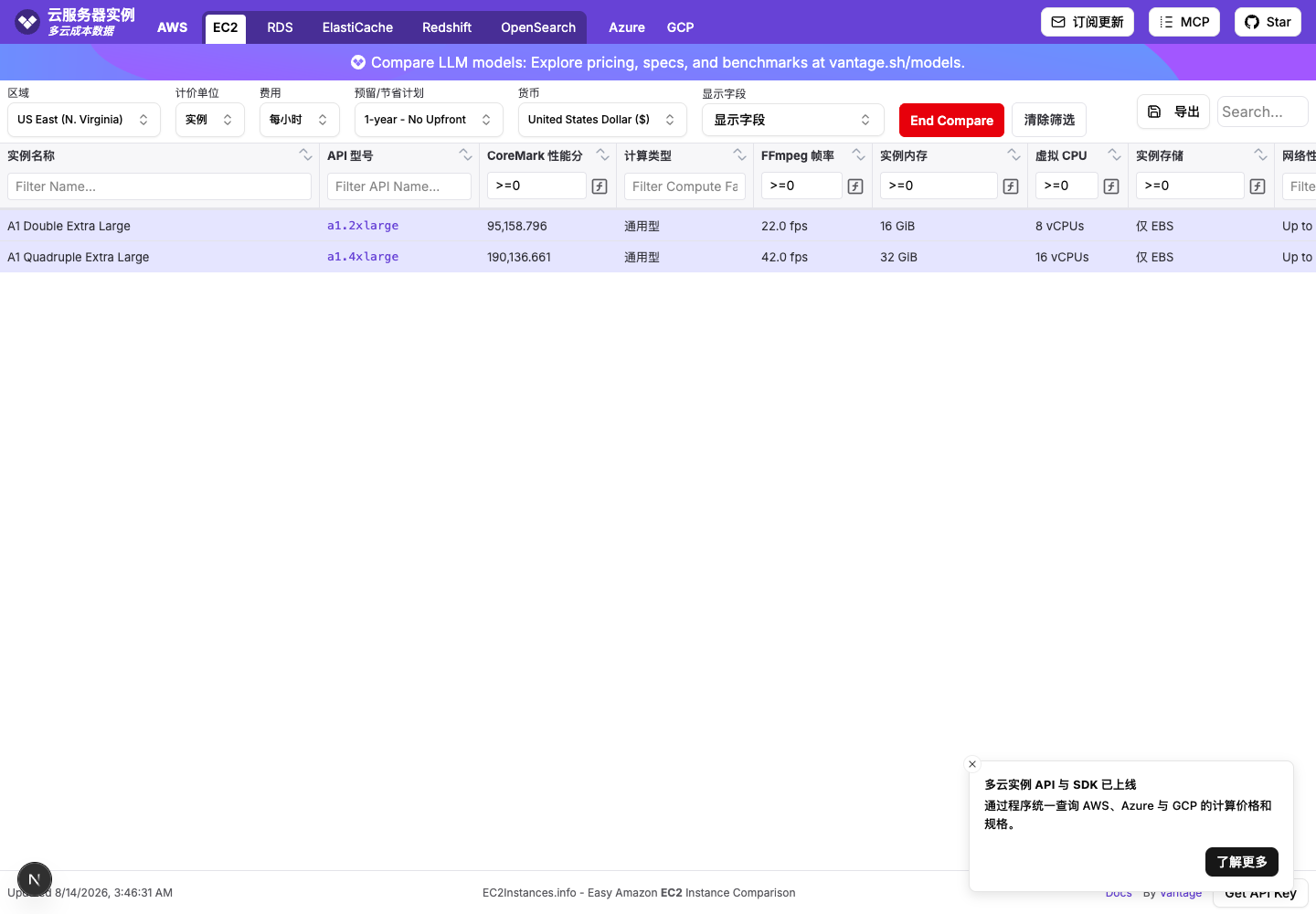Screen dimensions: 1316x914
Task: Click the 95,158.796 CoreMark value
Action: point(517,226)
